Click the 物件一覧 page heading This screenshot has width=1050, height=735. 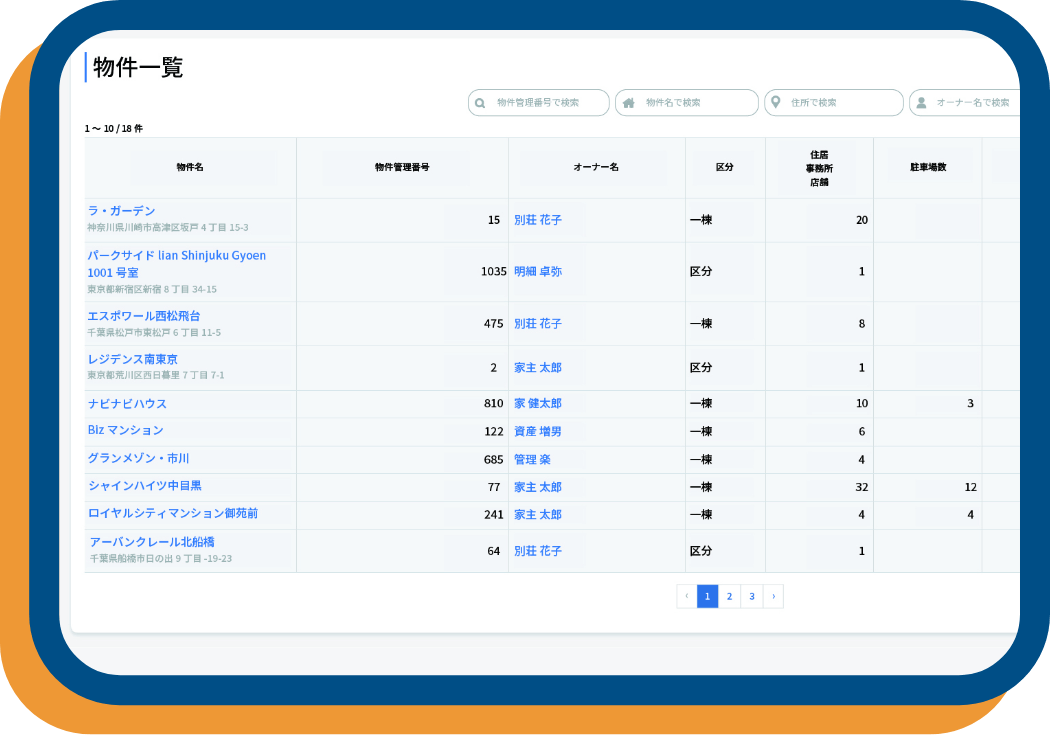tap(138, 68)
